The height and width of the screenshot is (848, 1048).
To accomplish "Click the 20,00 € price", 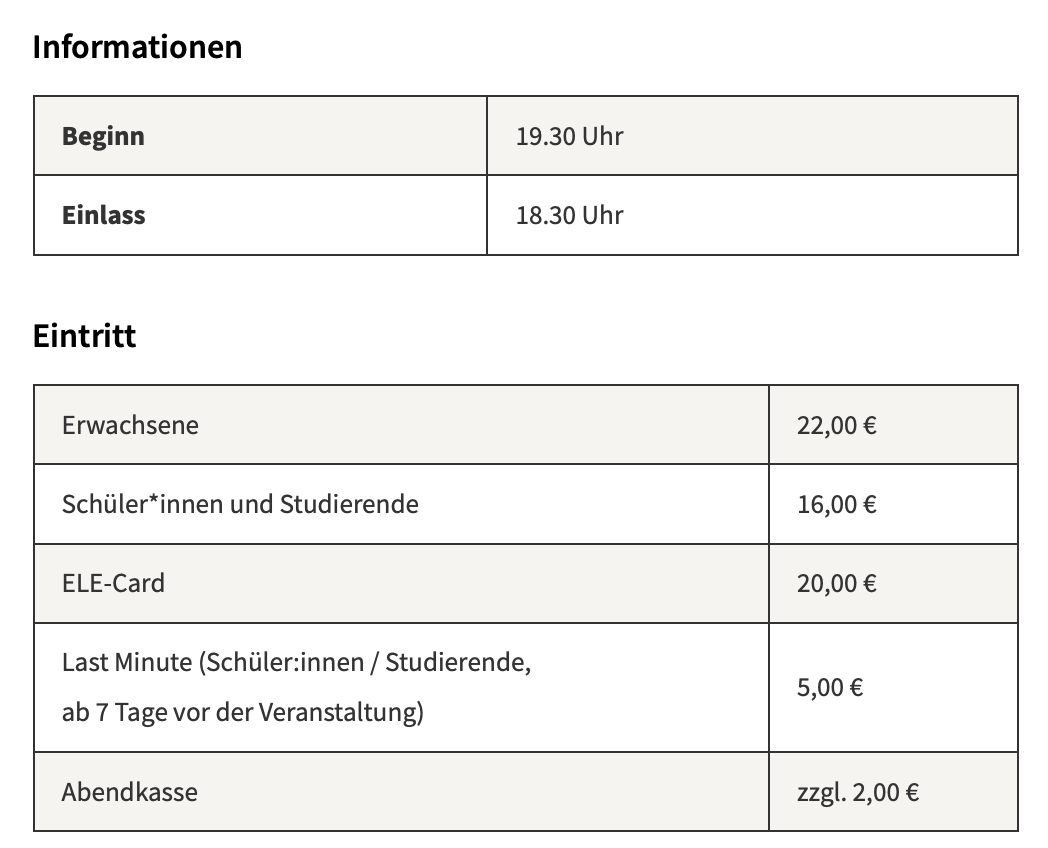I will (837, 583).
